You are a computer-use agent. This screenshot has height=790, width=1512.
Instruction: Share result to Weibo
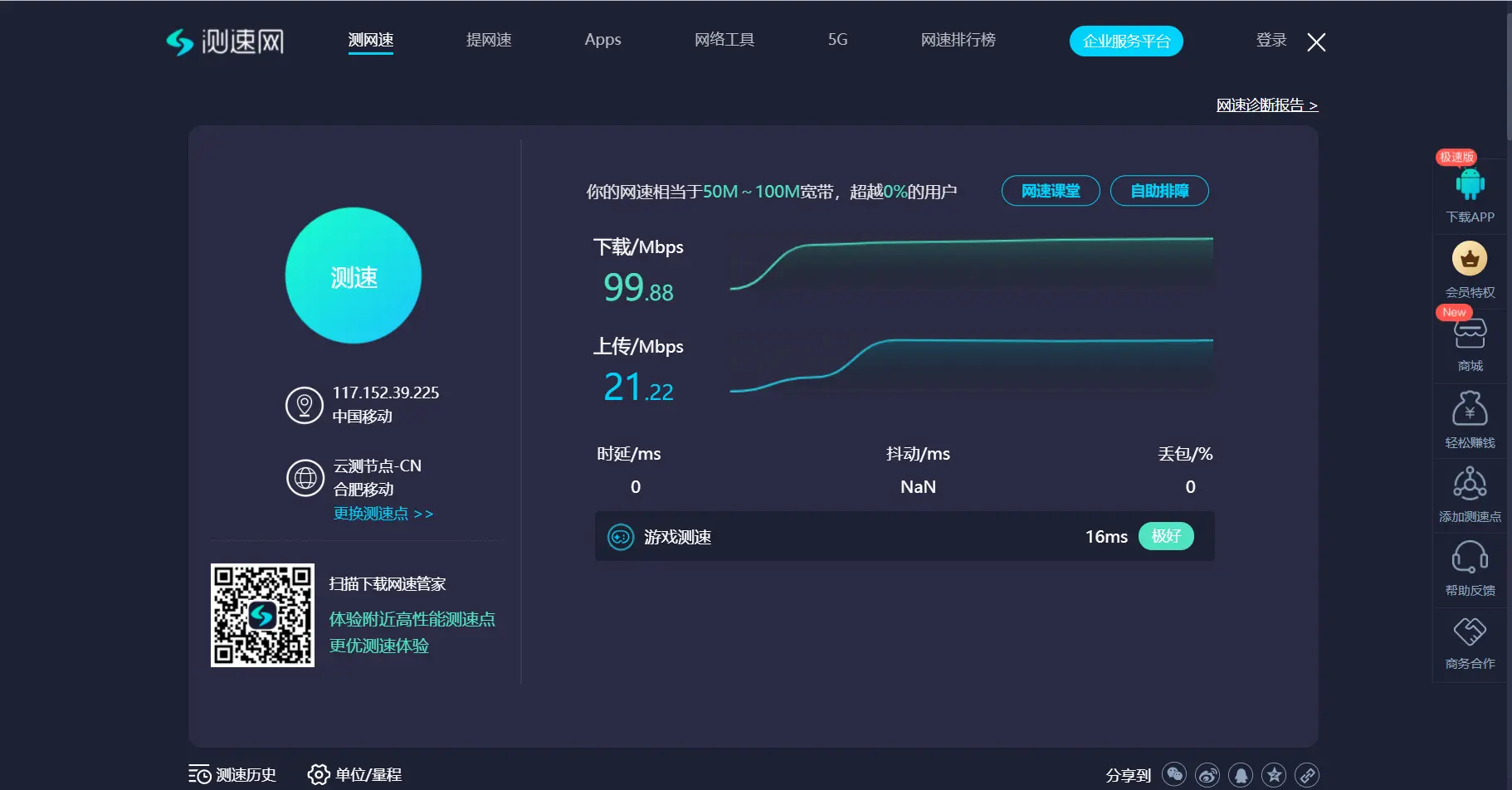tap(1207, 775)
